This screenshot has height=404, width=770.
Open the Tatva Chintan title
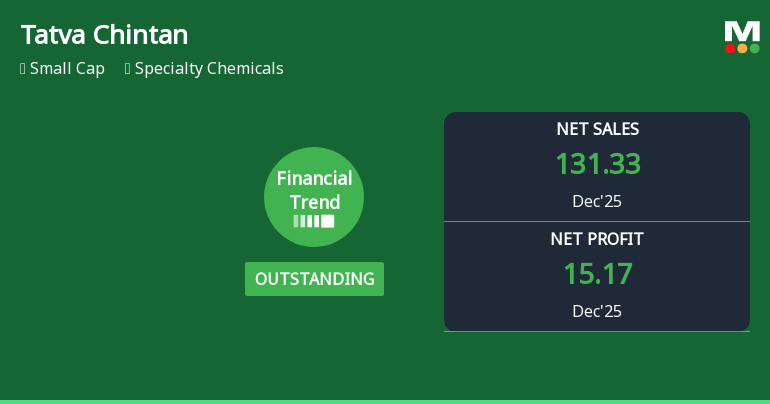104,35
